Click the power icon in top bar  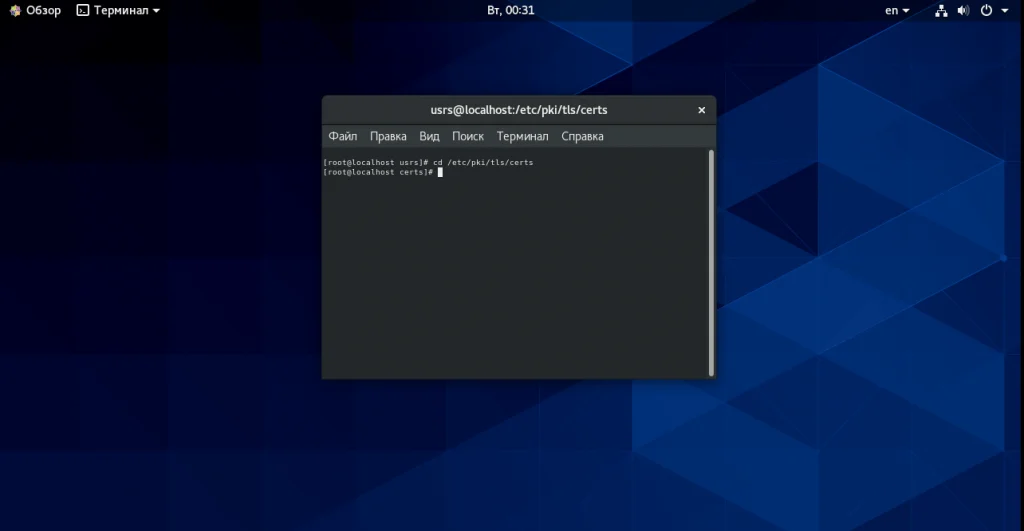[x=986, y=10]
